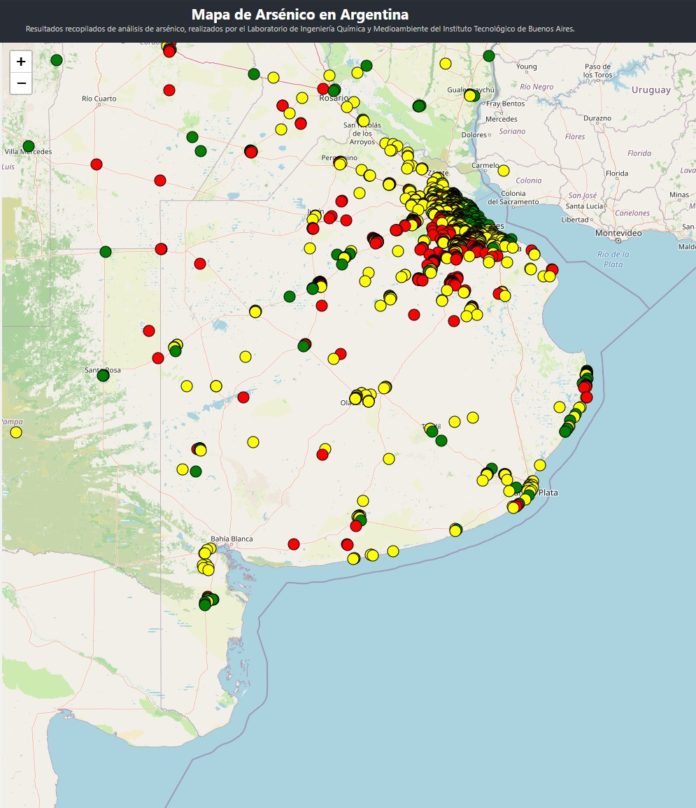The width and height of the screenshot is (696, 808).
Task: Click red marker on Atlantic coast marker column
Action: (x=586, y=397)
